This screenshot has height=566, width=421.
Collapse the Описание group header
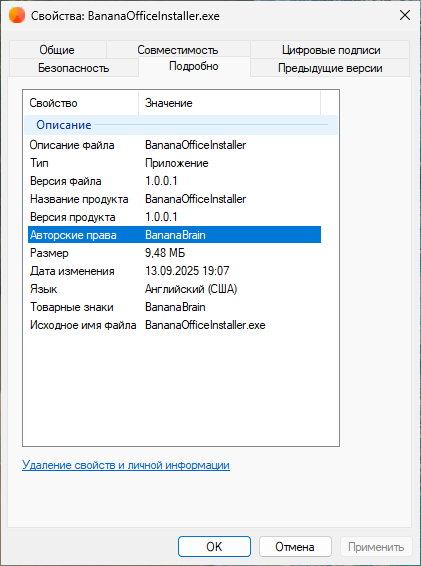click(x=181, y=125)
